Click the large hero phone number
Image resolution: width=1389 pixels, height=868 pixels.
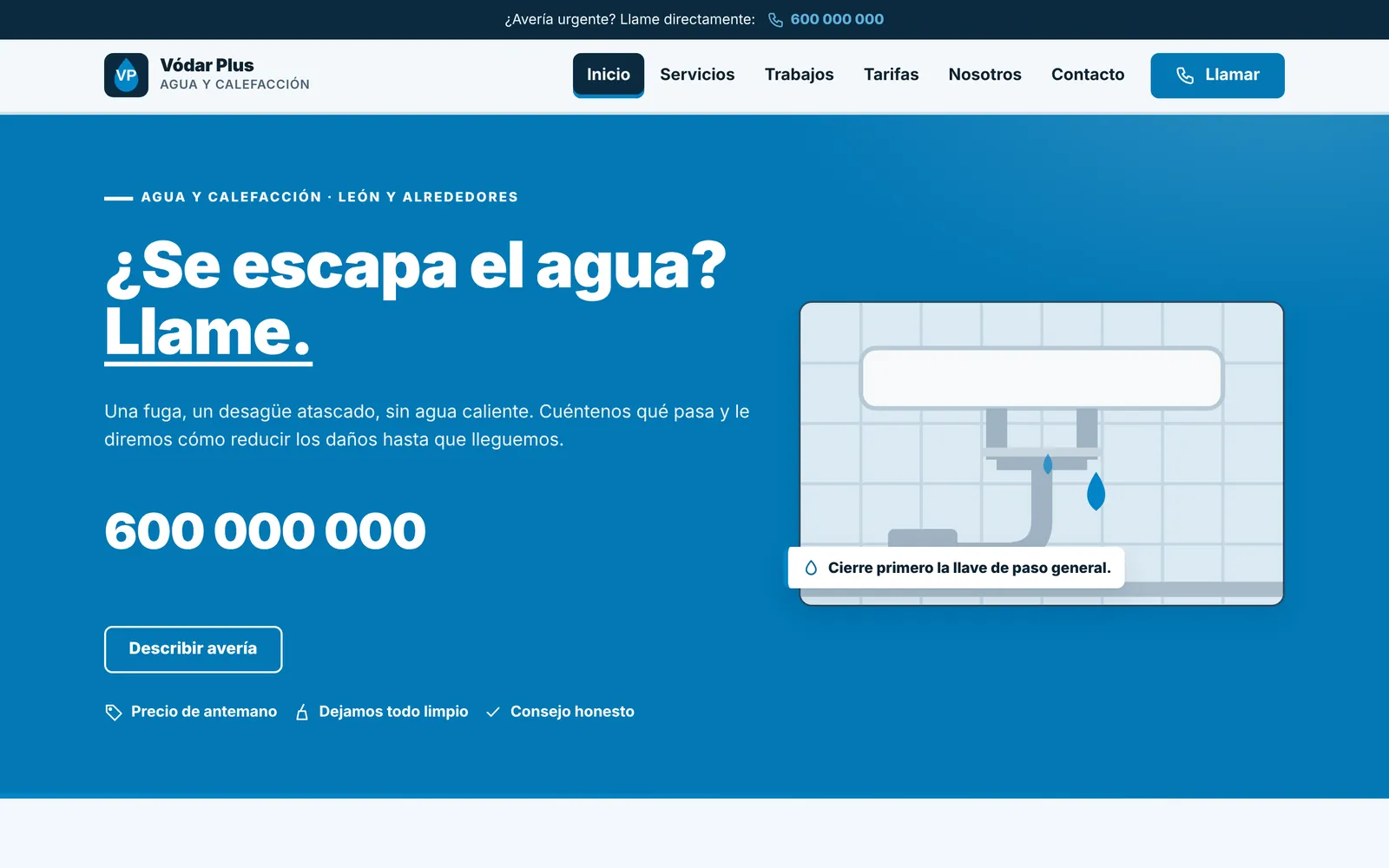(x=265, y=530)
